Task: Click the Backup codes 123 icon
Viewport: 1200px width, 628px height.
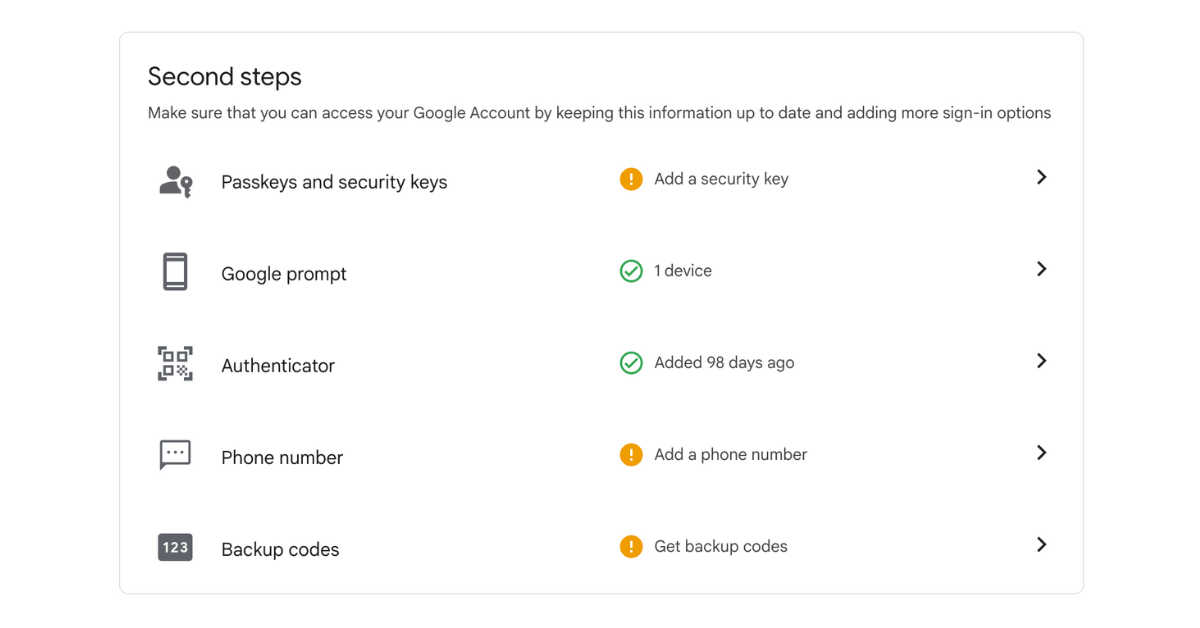Action: (175, 547)
